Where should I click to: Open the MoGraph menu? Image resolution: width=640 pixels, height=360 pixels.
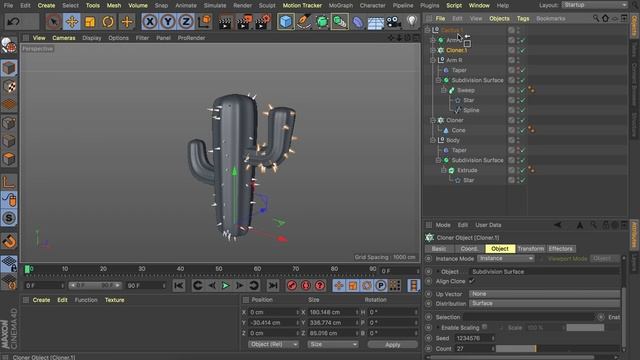click(341, 5)
